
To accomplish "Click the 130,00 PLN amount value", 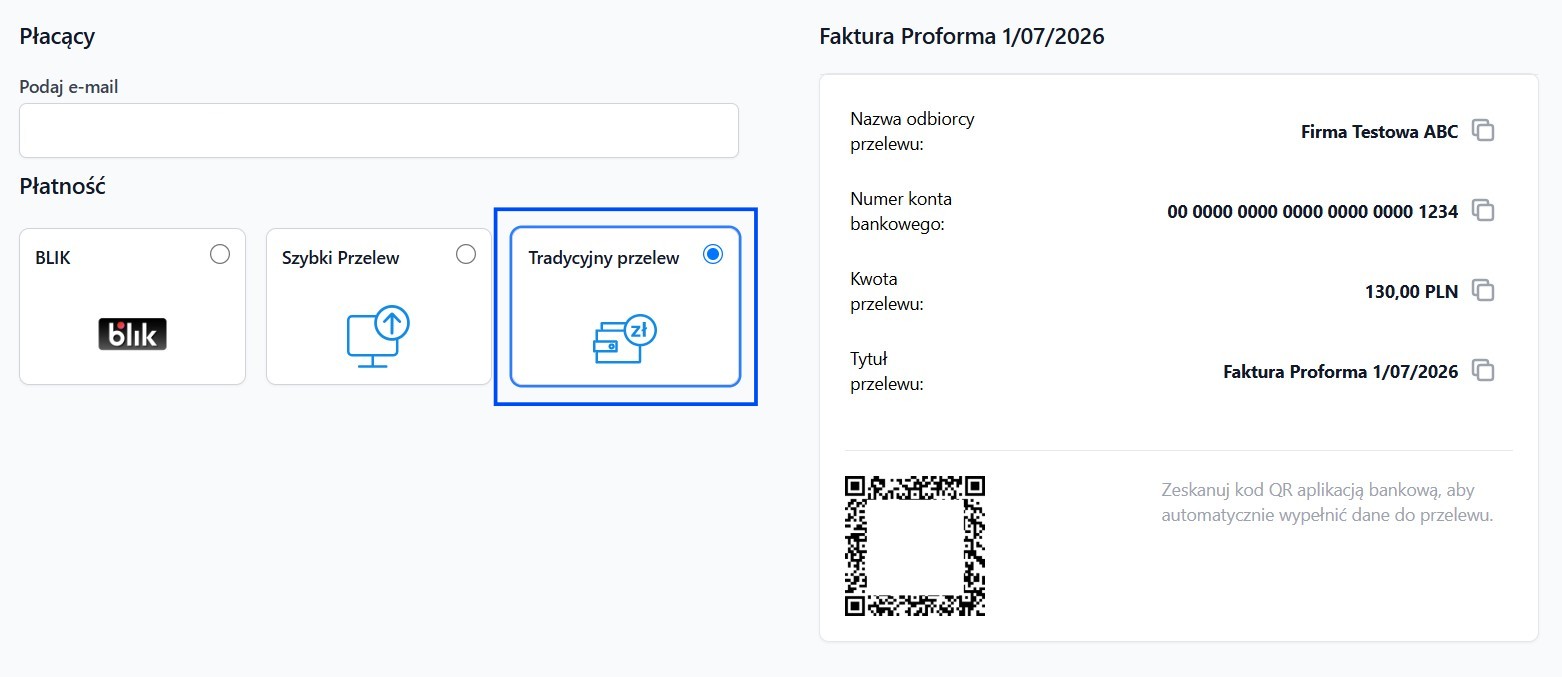I will click(x=1411, y=292).
